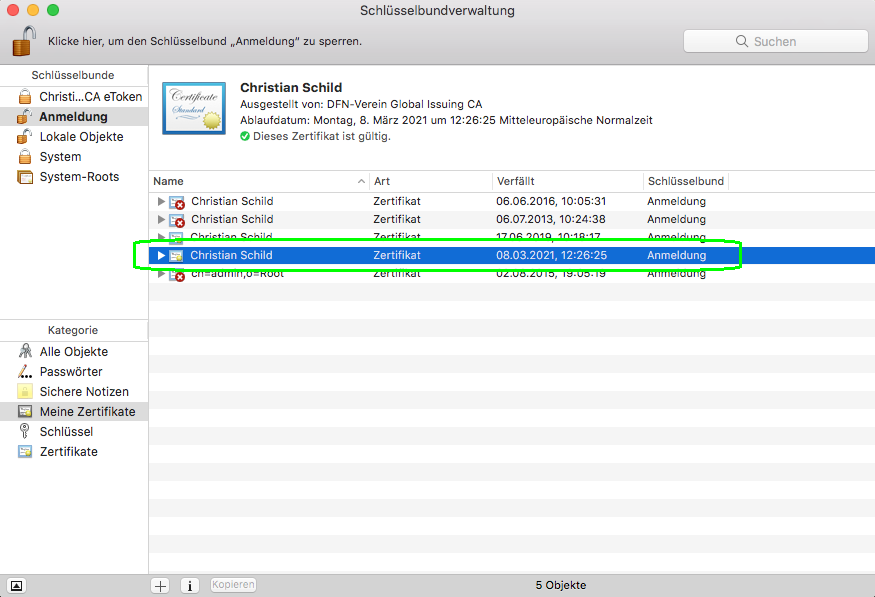Select the System-Roots keychain

(79, 177)
